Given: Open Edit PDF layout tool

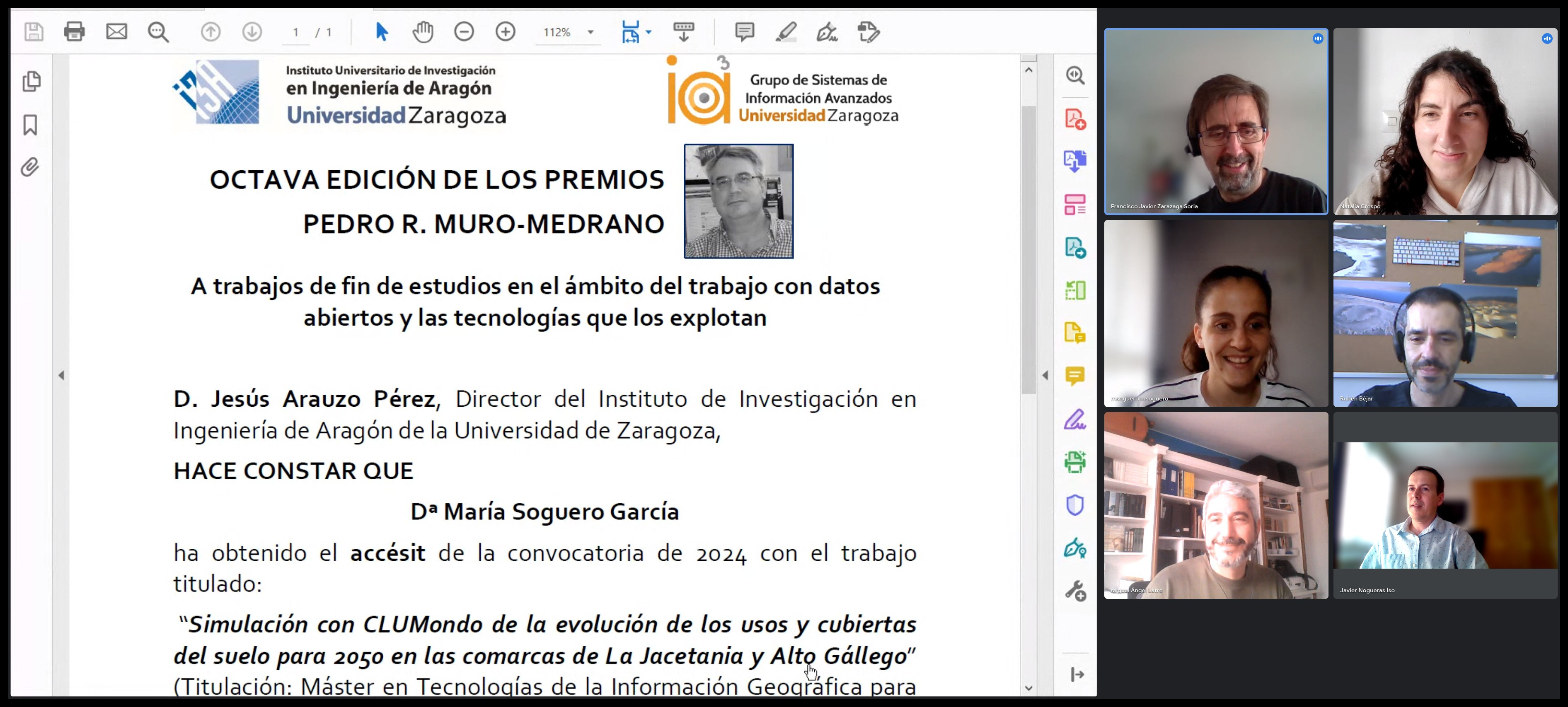Looking at the screenshot, I should click(1075, 205).
